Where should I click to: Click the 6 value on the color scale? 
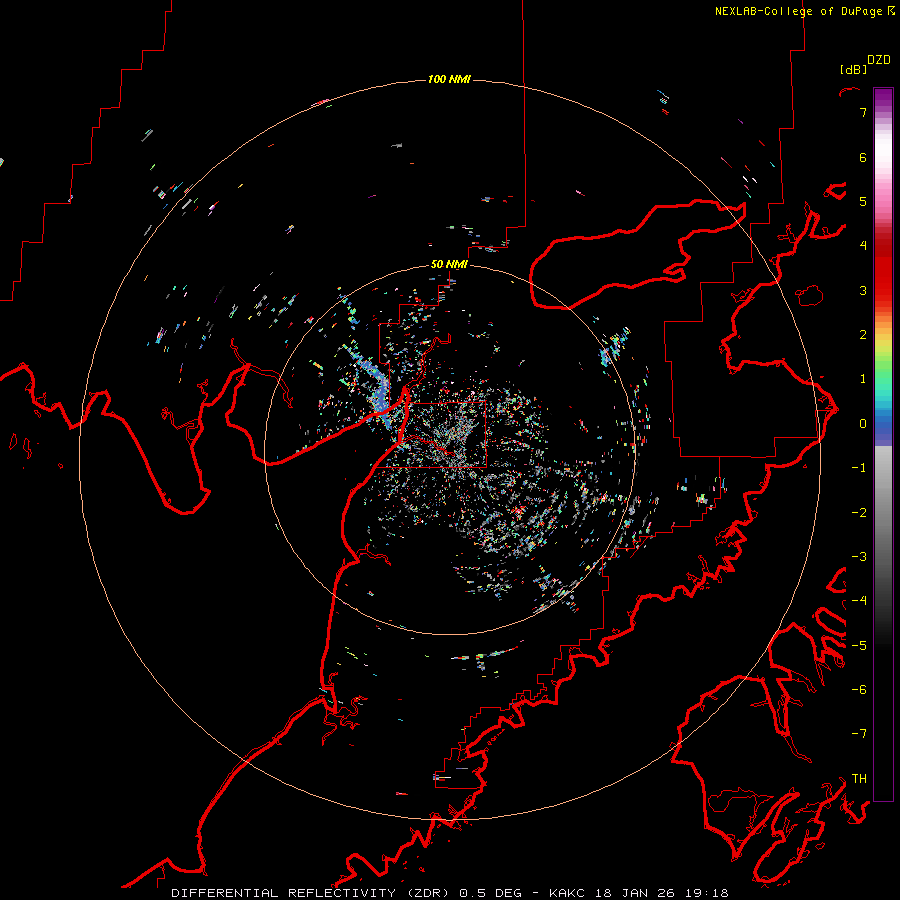click(863, 157)
